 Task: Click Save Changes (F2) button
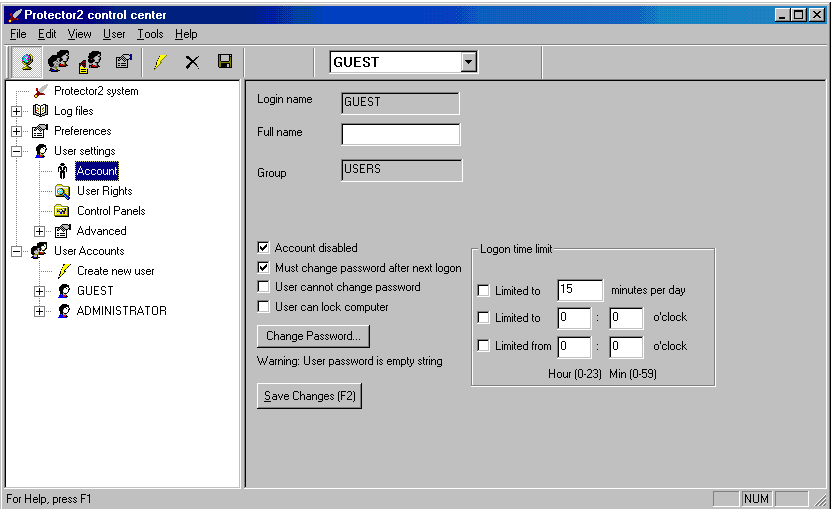pos(310,396)
